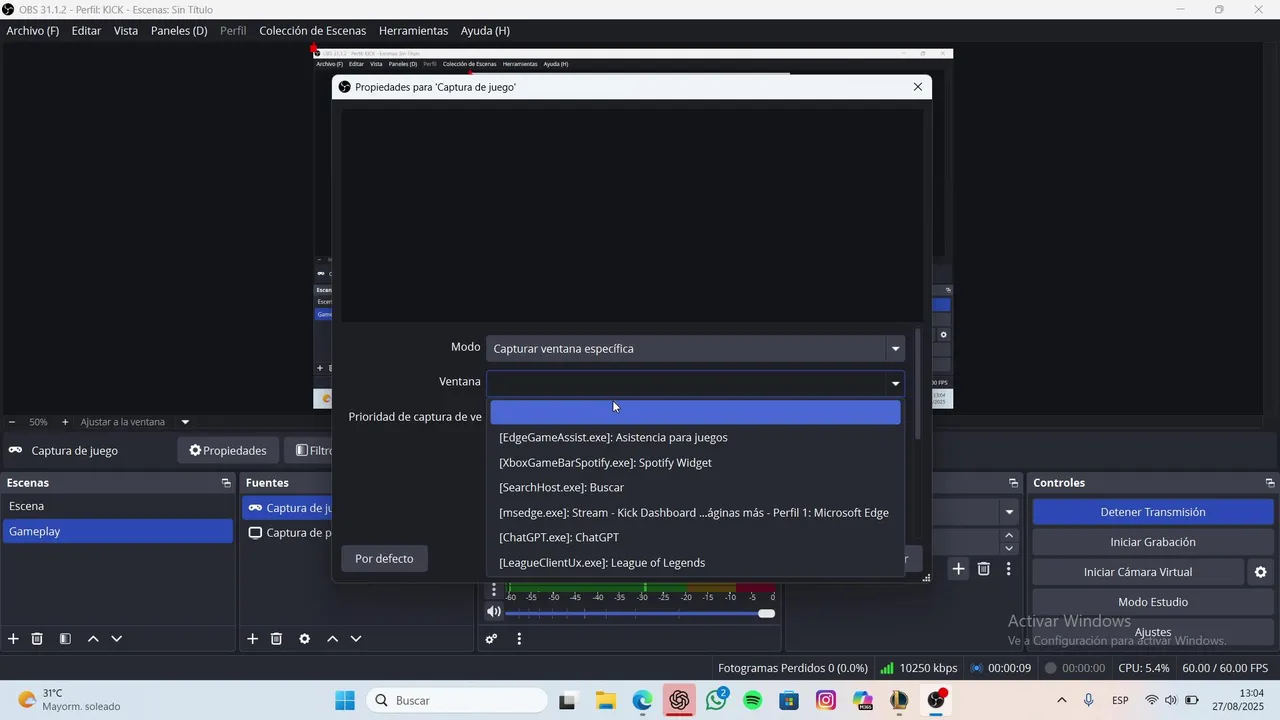Expand the Ajustar a la ventana dropdown

tap(185, 422)
